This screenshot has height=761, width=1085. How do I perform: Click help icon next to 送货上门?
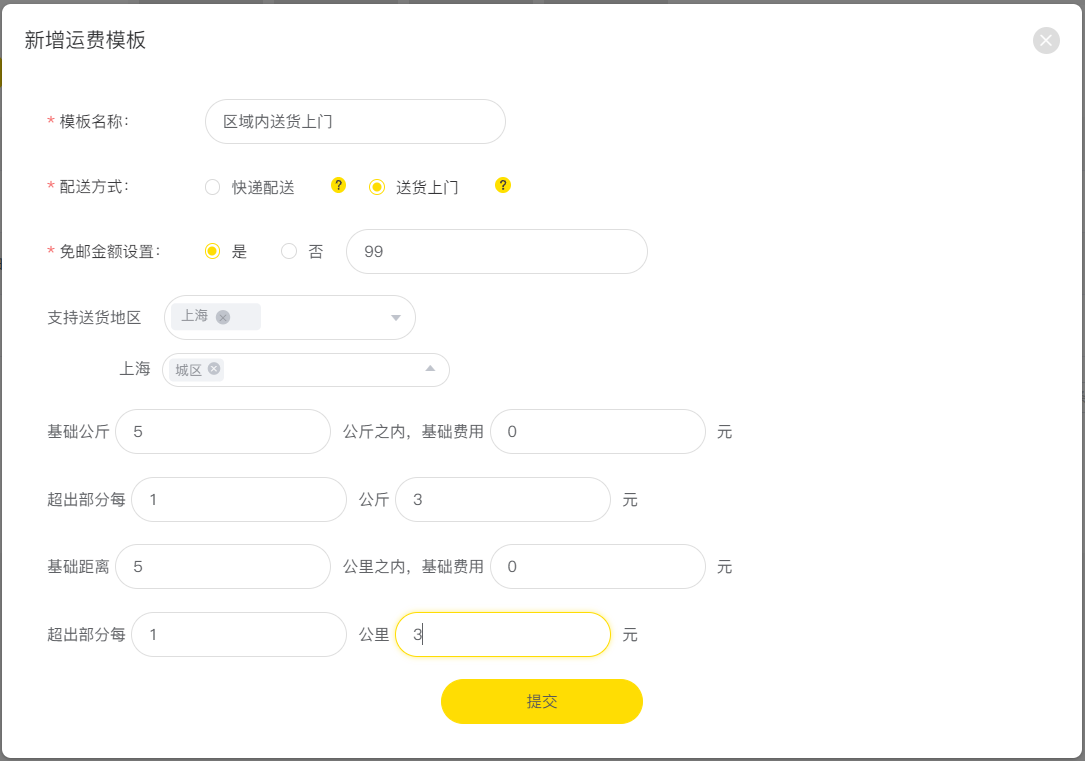502,185
